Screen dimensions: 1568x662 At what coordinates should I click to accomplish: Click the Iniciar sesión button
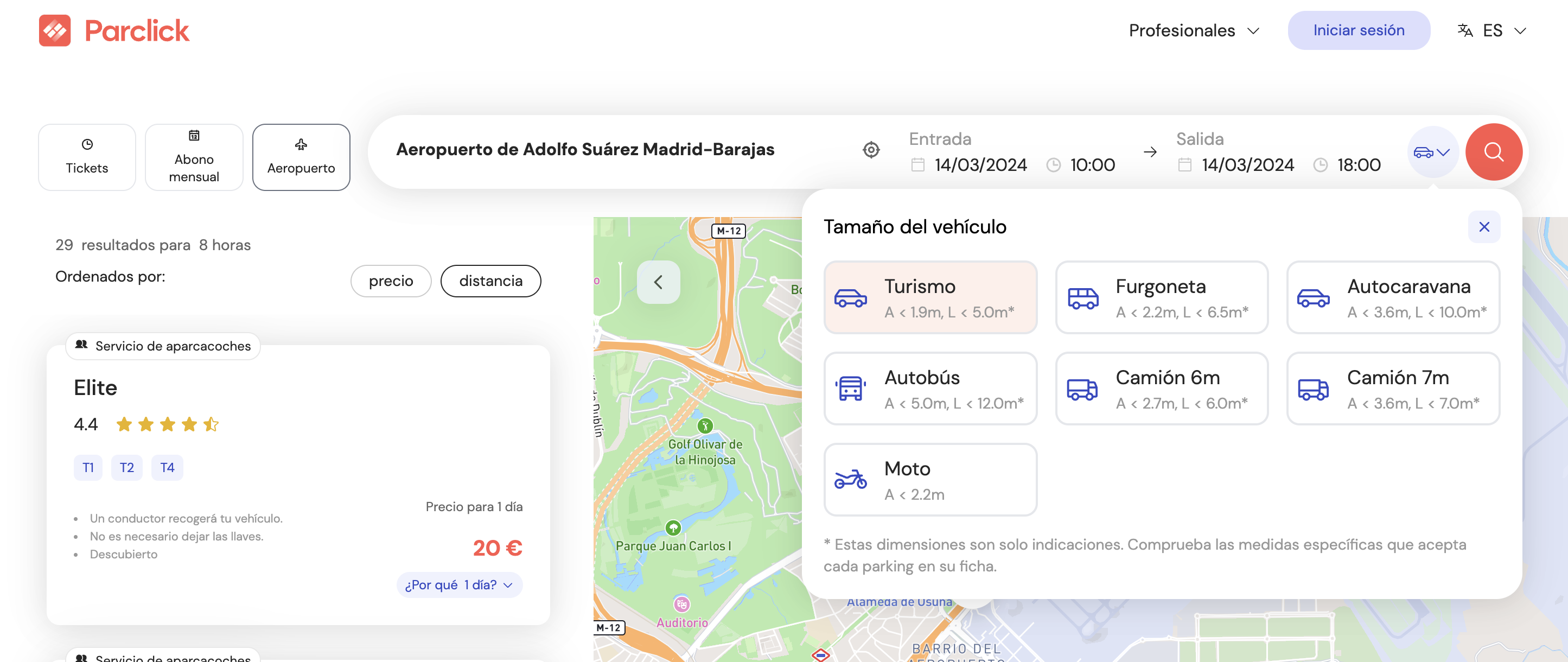[1359, 30]
